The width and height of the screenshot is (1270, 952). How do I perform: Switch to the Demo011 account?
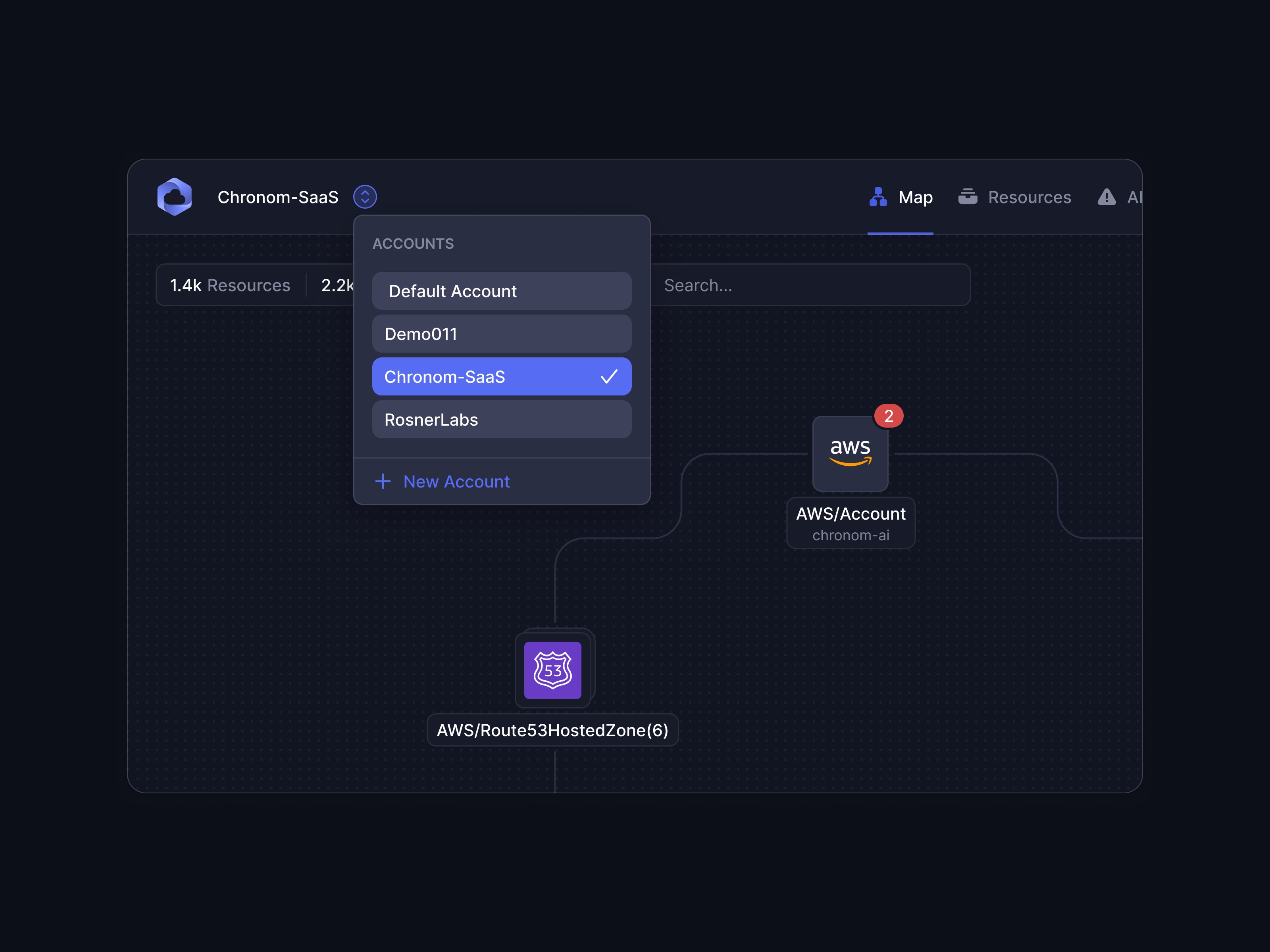click(x=501, y=334)
